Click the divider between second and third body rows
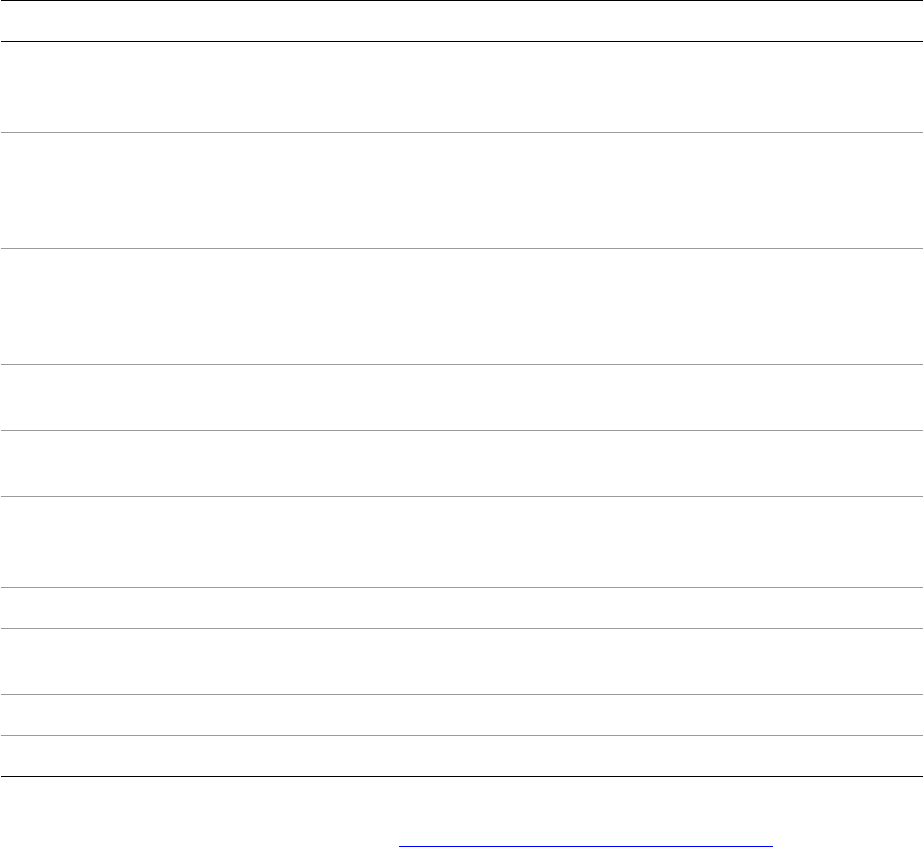The width and height of the screenshot is (923, 847). tap(461, 248)
